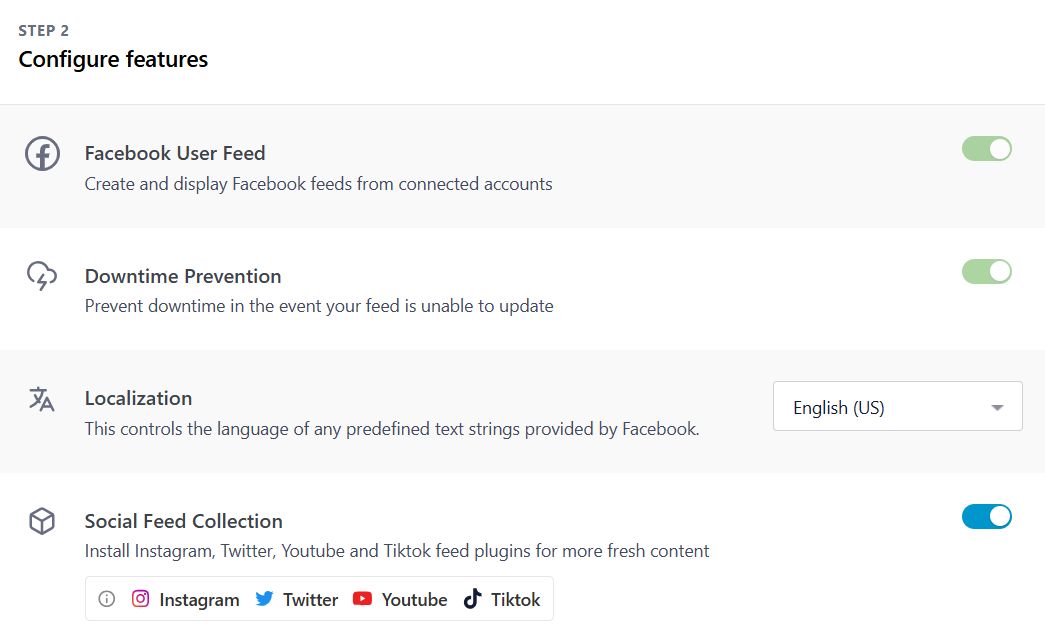This screenshot has width=1045, height=634.
Task: Open the Tiktok plugin link
Action: pos(516,599)
